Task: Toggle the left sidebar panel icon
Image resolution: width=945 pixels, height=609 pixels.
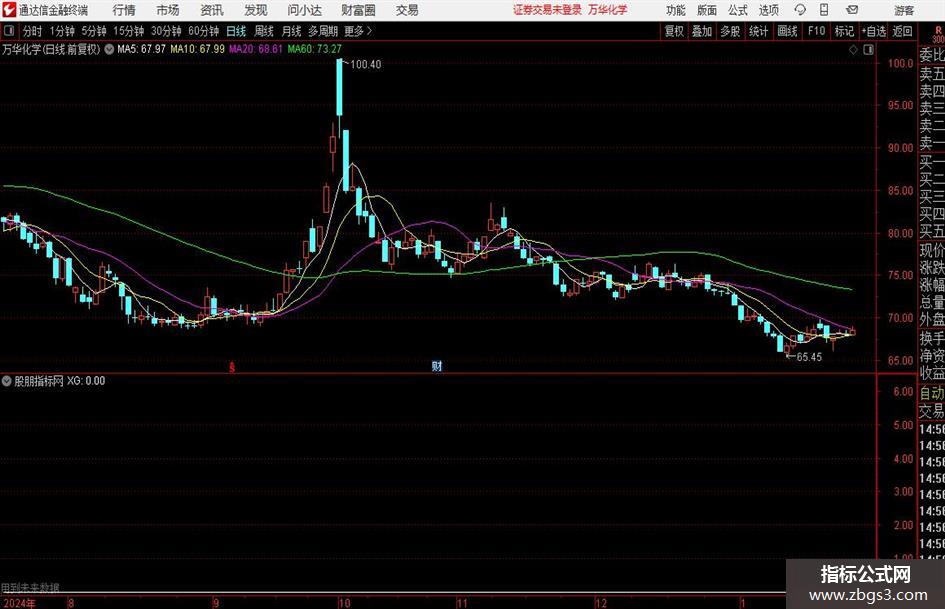Action: [x=9, y=31]
